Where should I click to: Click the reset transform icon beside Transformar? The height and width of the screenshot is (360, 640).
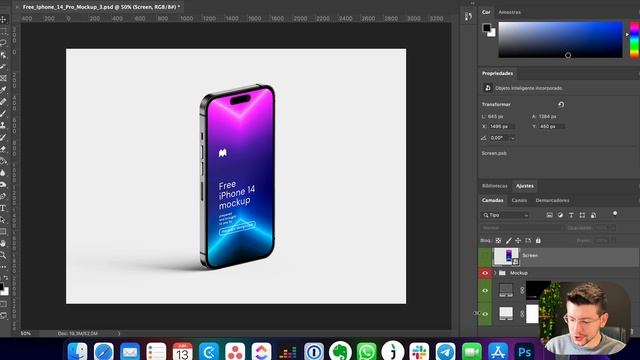coord(561,104)
